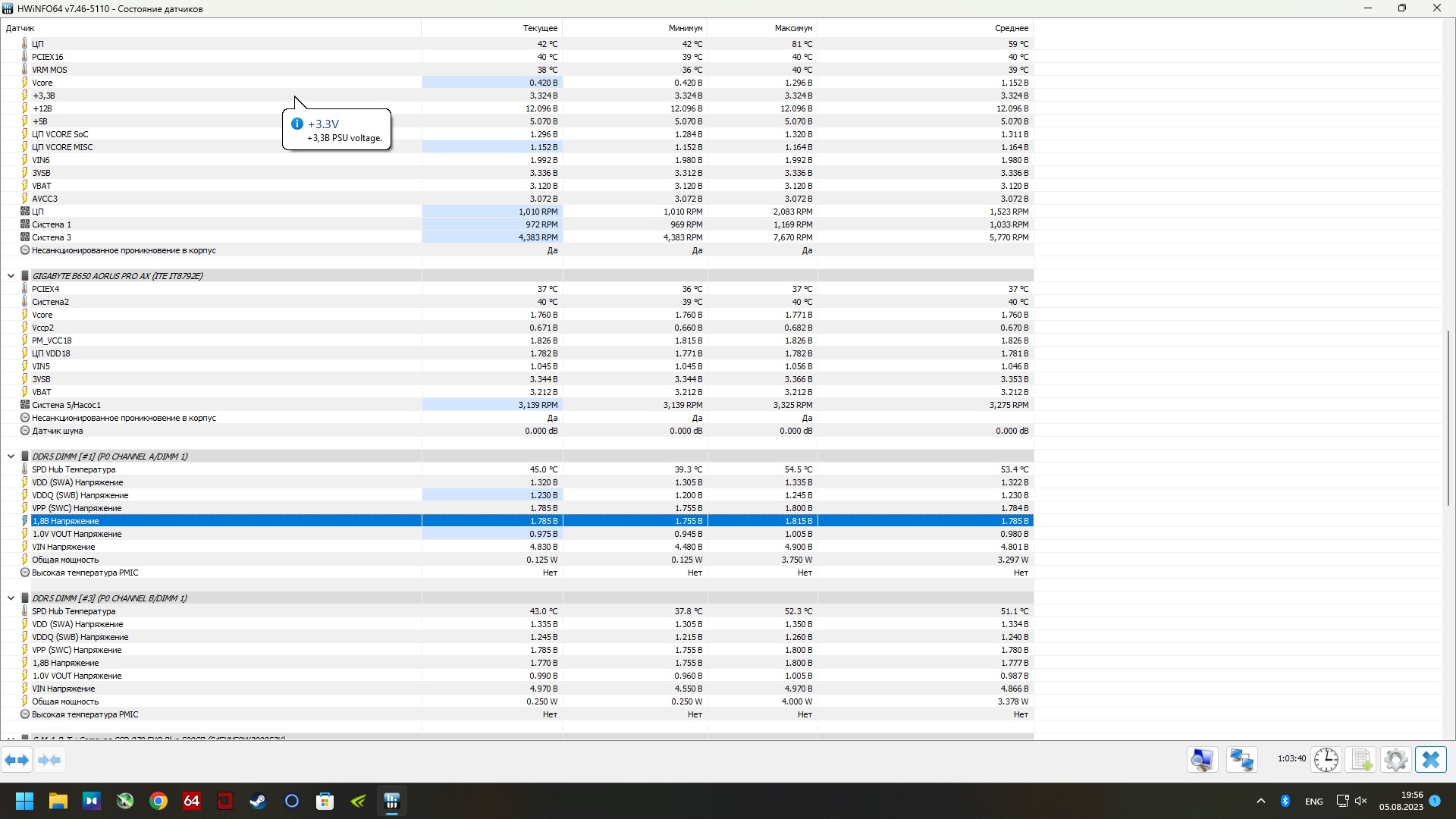Click the vertical scrollbar thumb
Screen dimensions: 1456x819
[x=1448, y=417]
